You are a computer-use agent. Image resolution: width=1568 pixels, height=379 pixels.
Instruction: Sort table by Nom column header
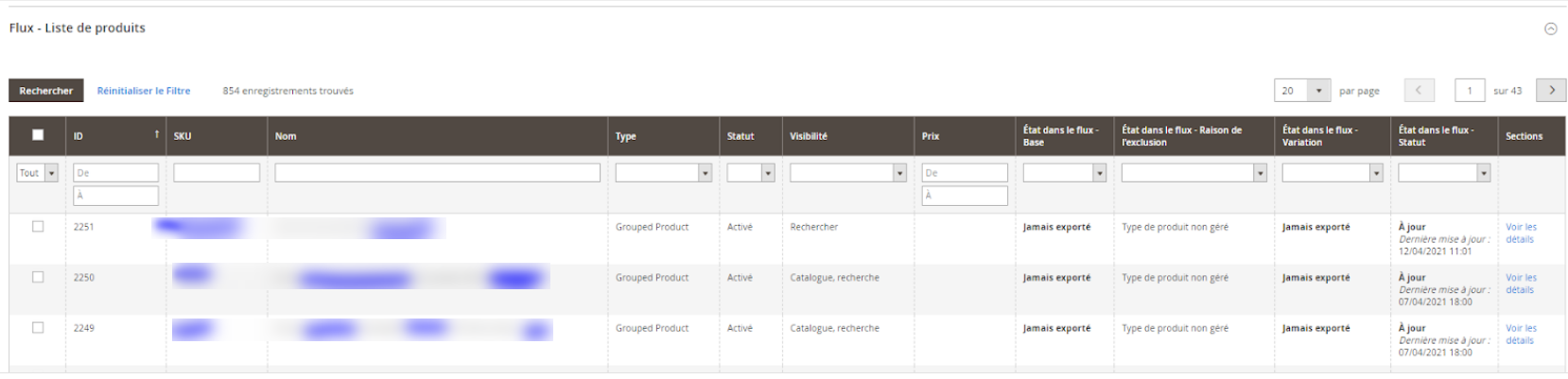point(286,136)
